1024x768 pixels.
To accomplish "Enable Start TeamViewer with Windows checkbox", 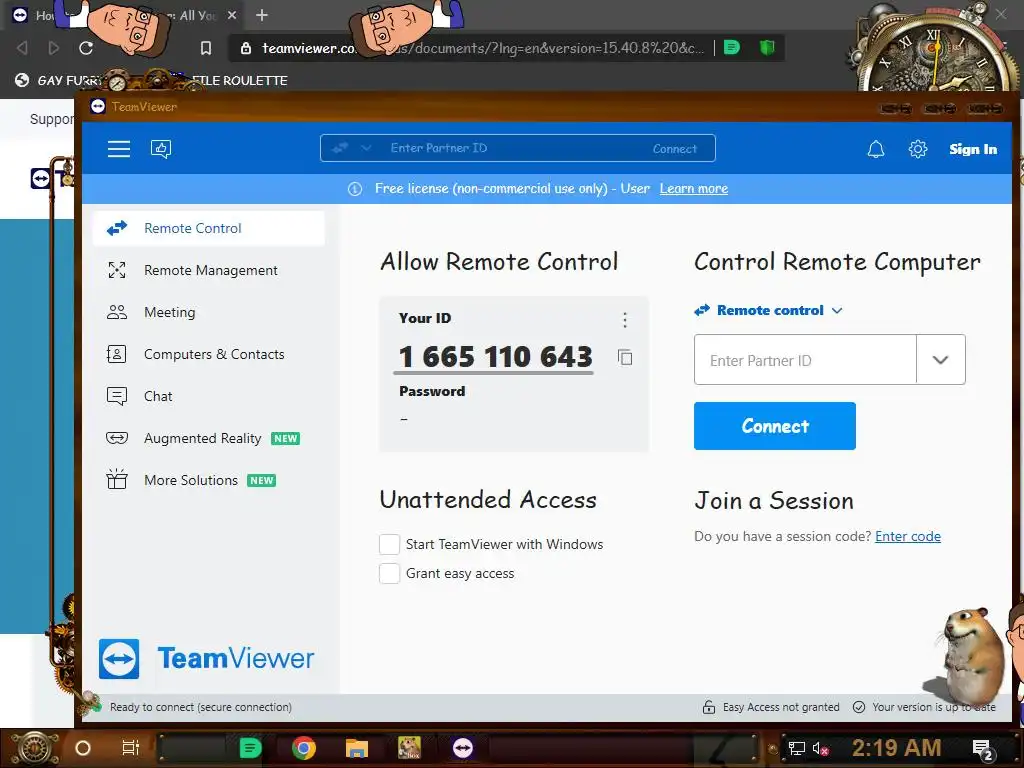I will point(389,544).
